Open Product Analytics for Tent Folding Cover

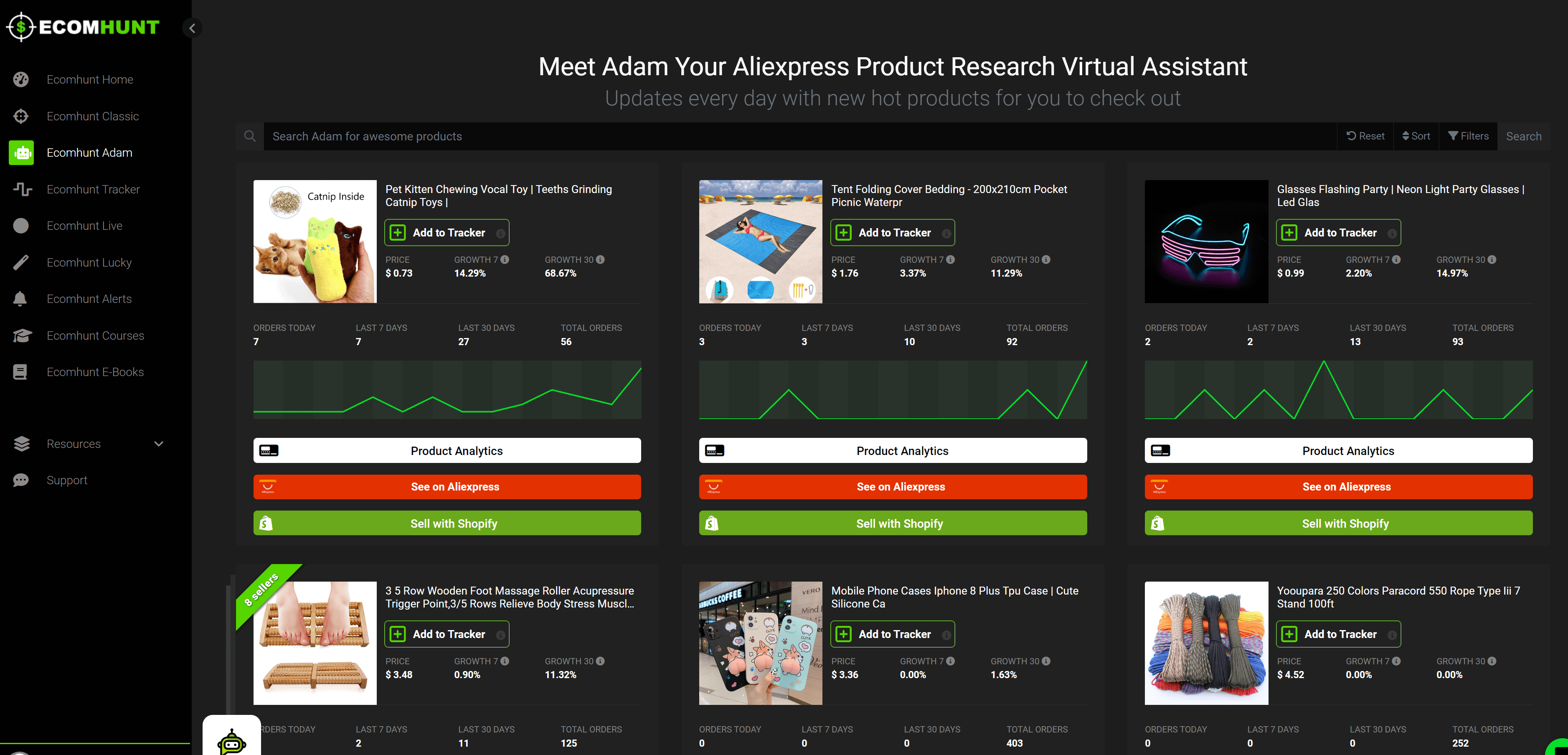tap(893, 450)
